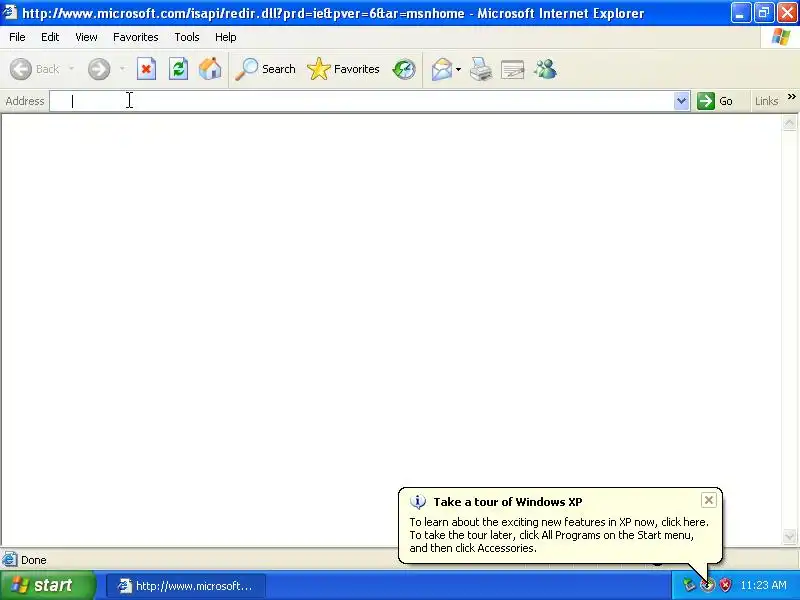Minimize the Internet Explorer window
Viewport: 800px width, 600px height.
point(740,13)
